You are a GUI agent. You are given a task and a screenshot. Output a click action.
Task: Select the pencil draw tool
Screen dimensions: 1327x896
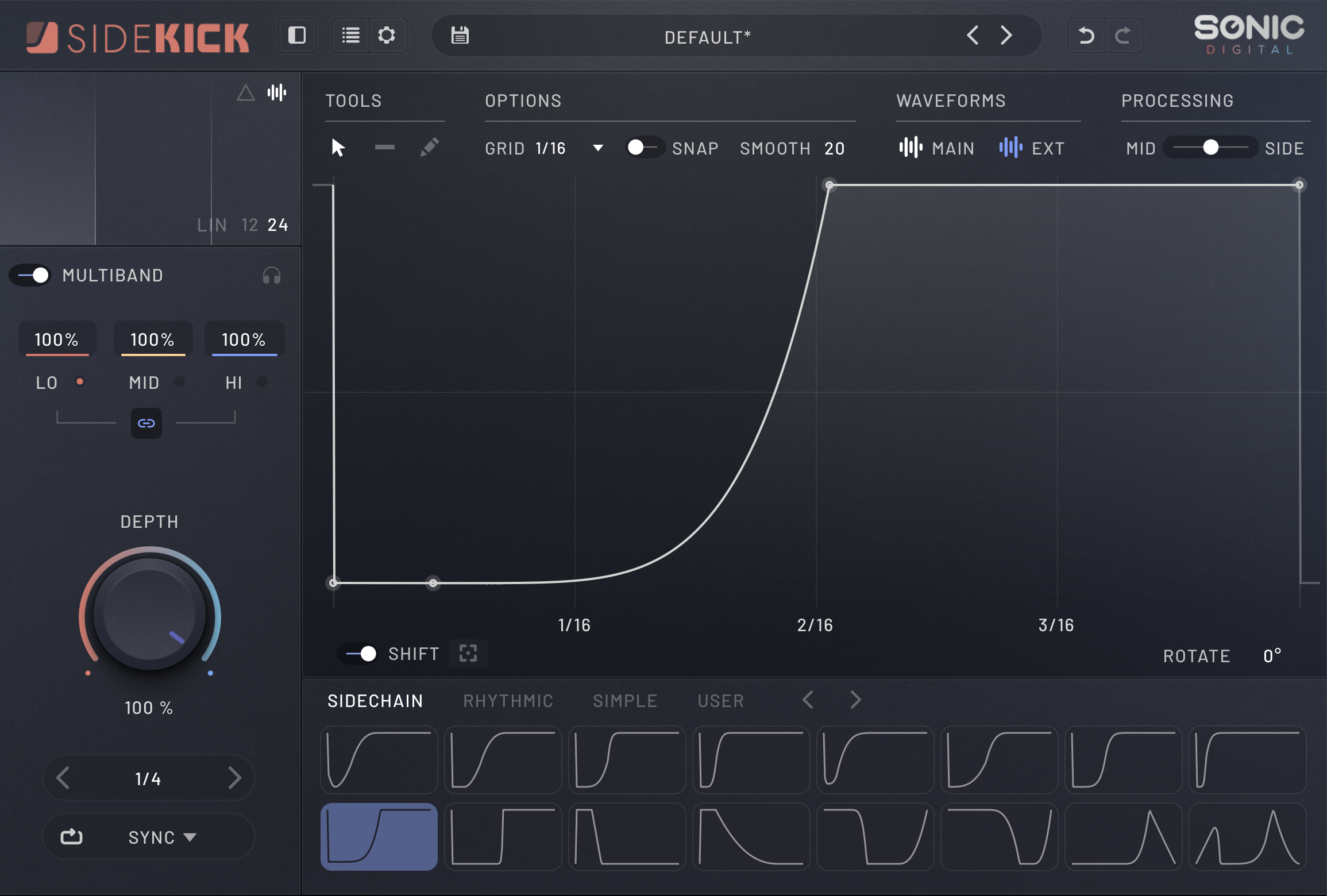tap(430, 147)
